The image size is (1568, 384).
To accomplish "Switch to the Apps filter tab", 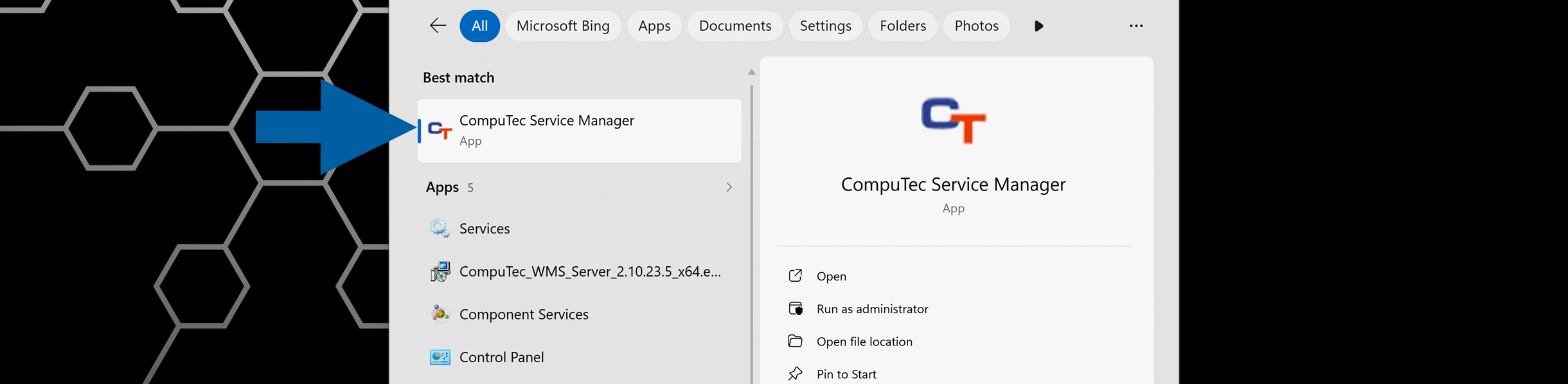I will coord(654,26).
